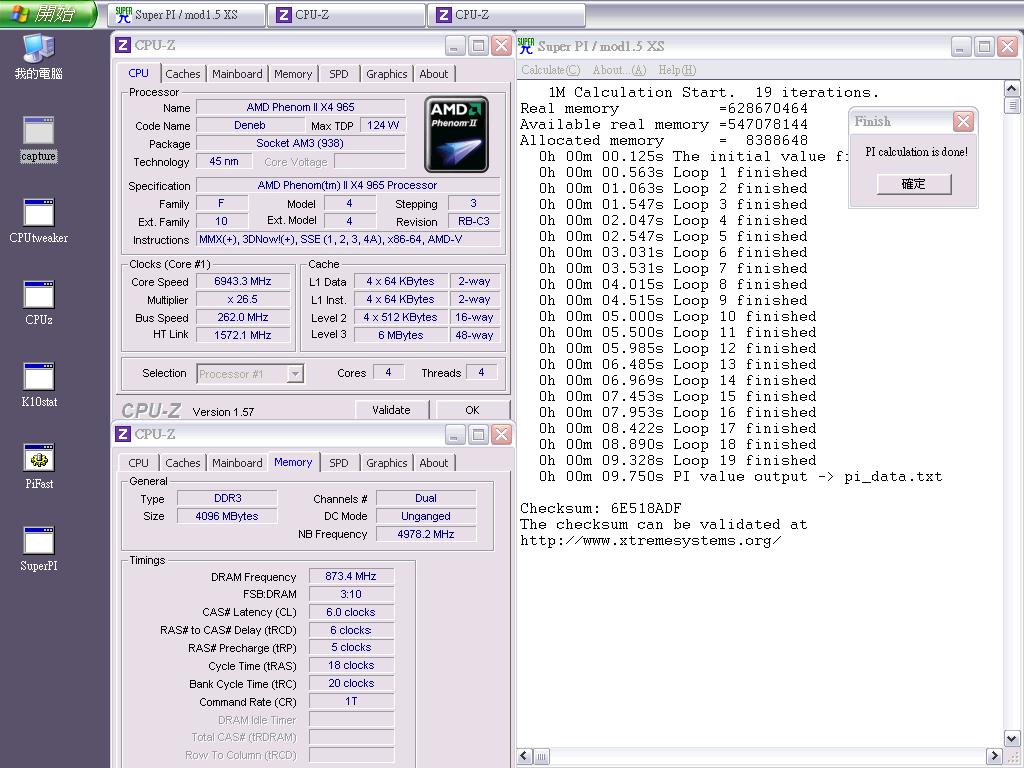Open SPD tab in top CPU-Z window
Viewport: 1024px width, 768px height.
tap(339, 74)
